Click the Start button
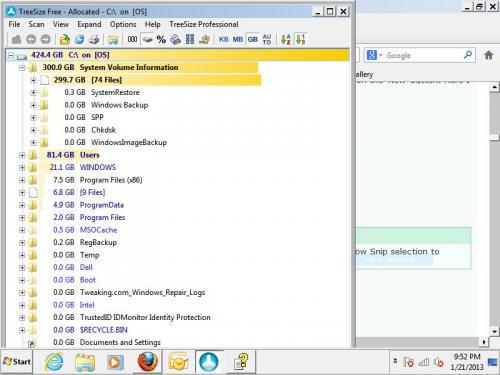The height and width of the screenshot is (375, 500). 17,362
